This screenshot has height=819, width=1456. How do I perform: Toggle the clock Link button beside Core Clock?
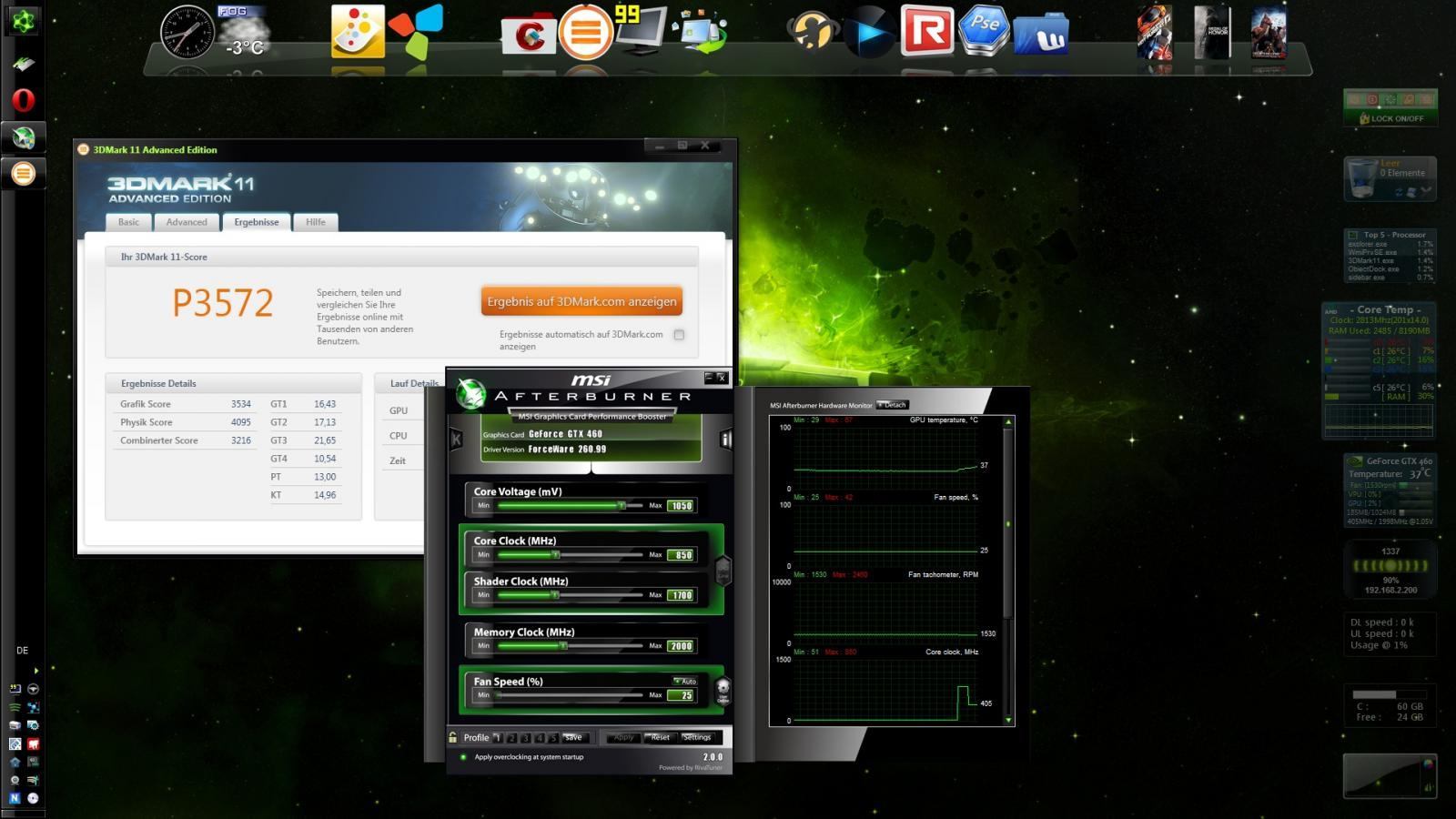723,571
